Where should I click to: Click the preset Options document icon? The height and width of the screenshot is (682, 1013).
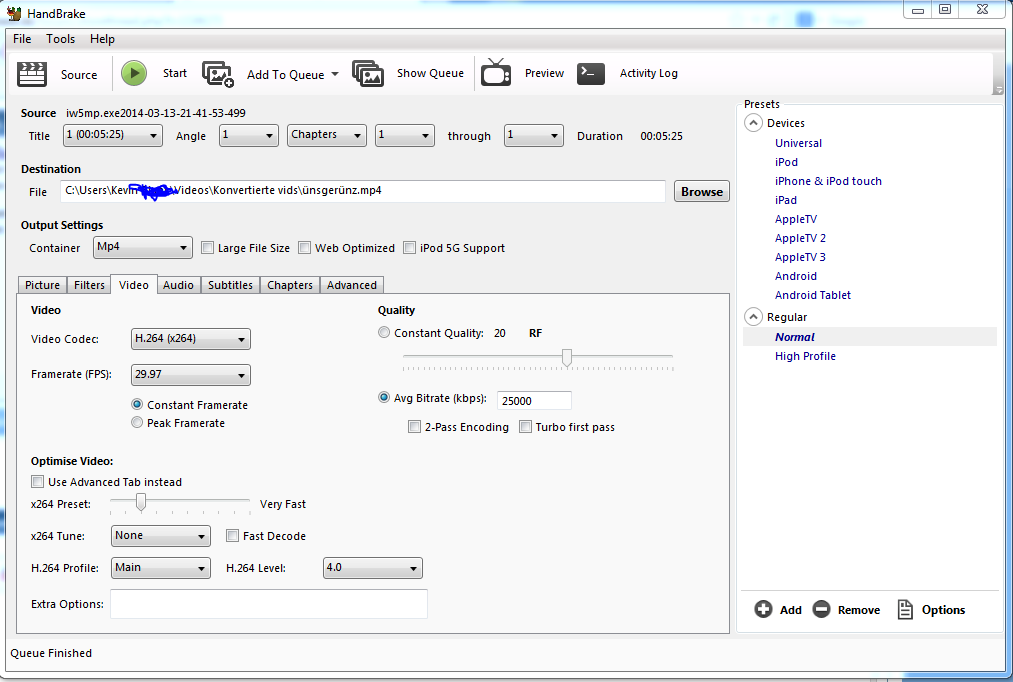(905, 609)
